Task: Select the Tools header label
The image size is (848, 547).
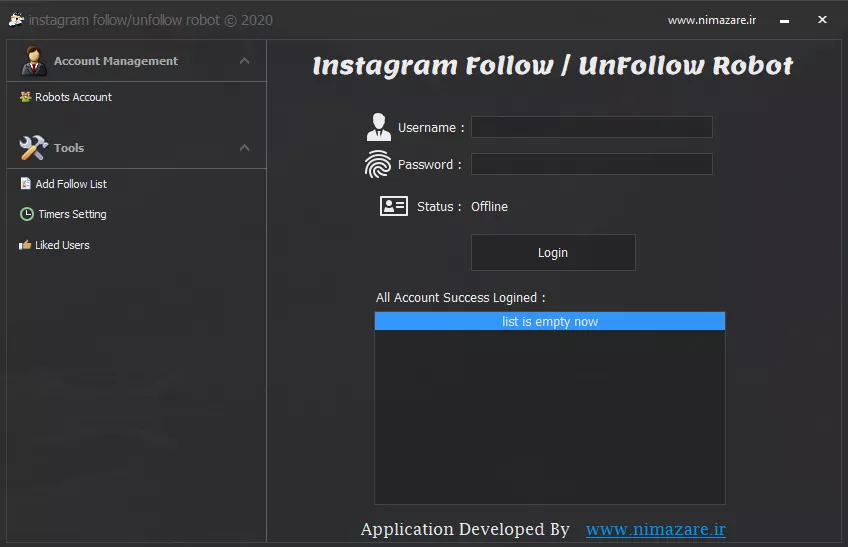Action: coord(69,148)
